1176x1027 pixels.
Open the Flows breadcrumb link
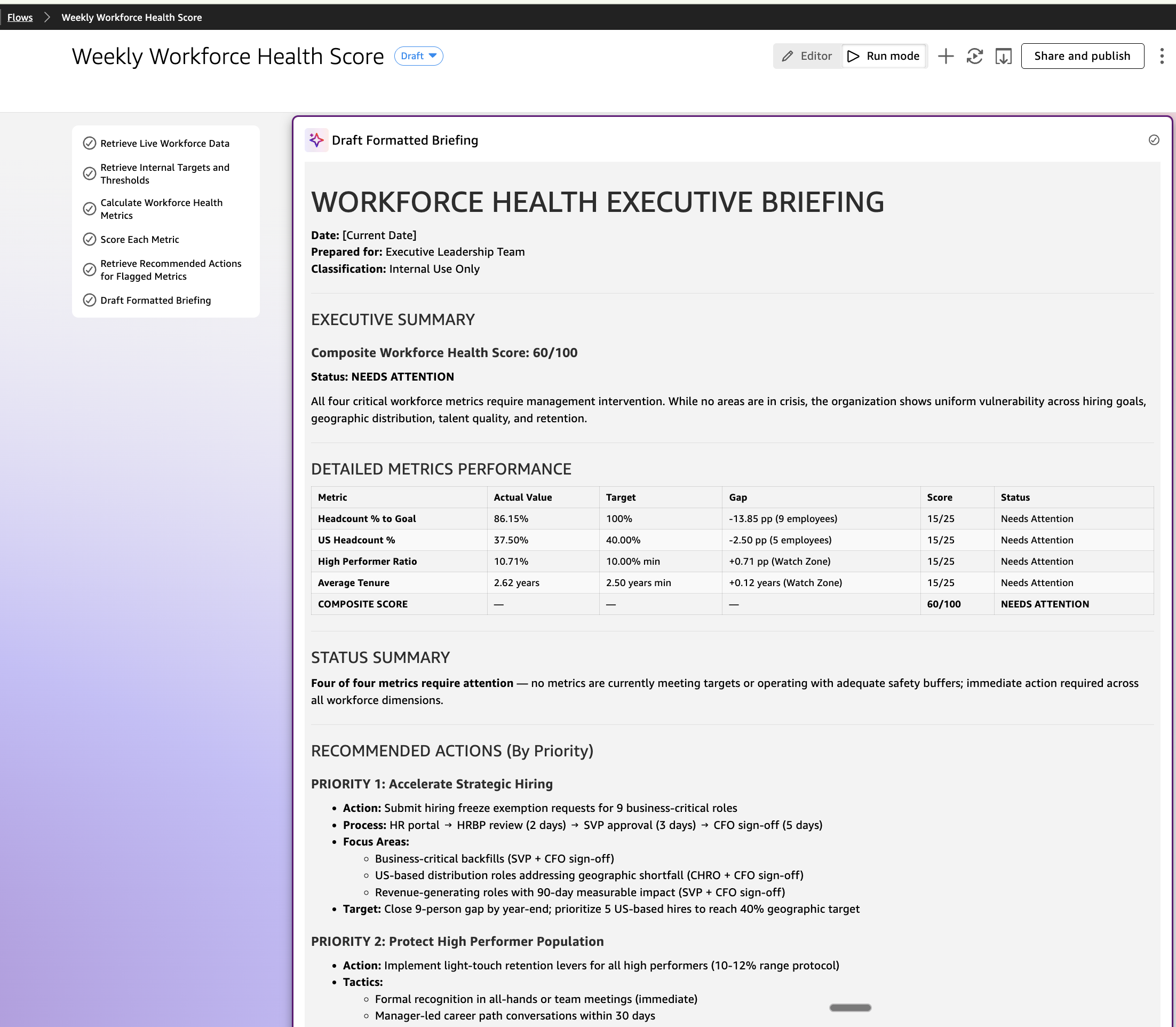click(20, 17)
